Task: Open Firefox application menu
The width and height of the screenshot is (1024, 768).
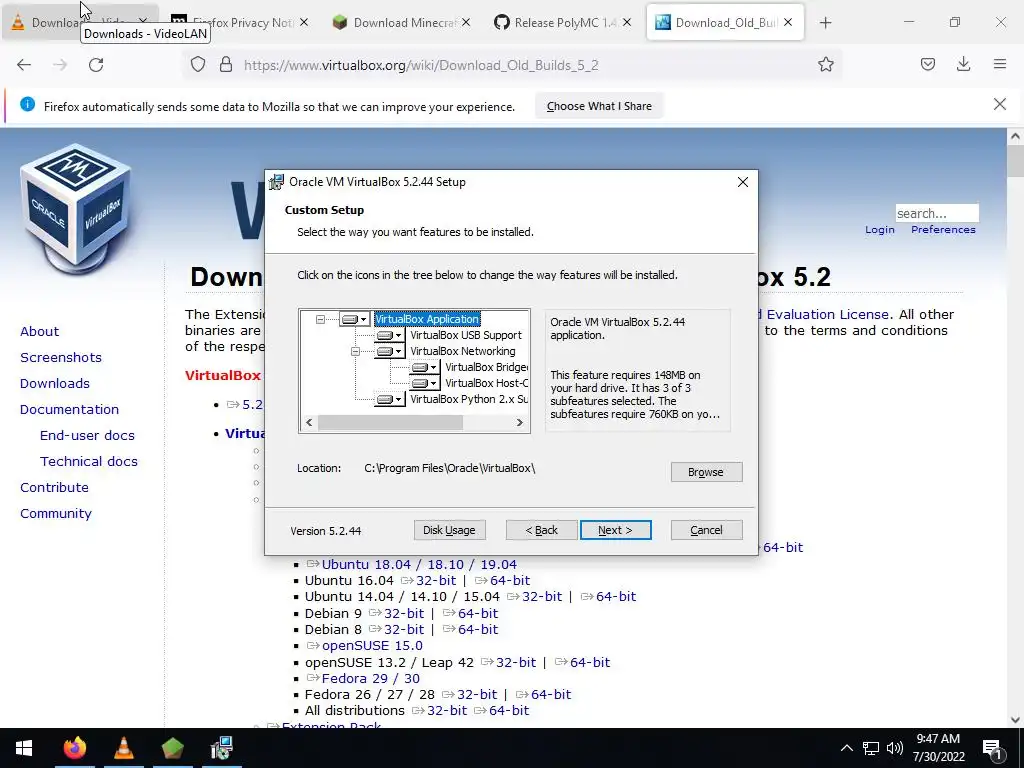Action: click(x=1000, y=65)
